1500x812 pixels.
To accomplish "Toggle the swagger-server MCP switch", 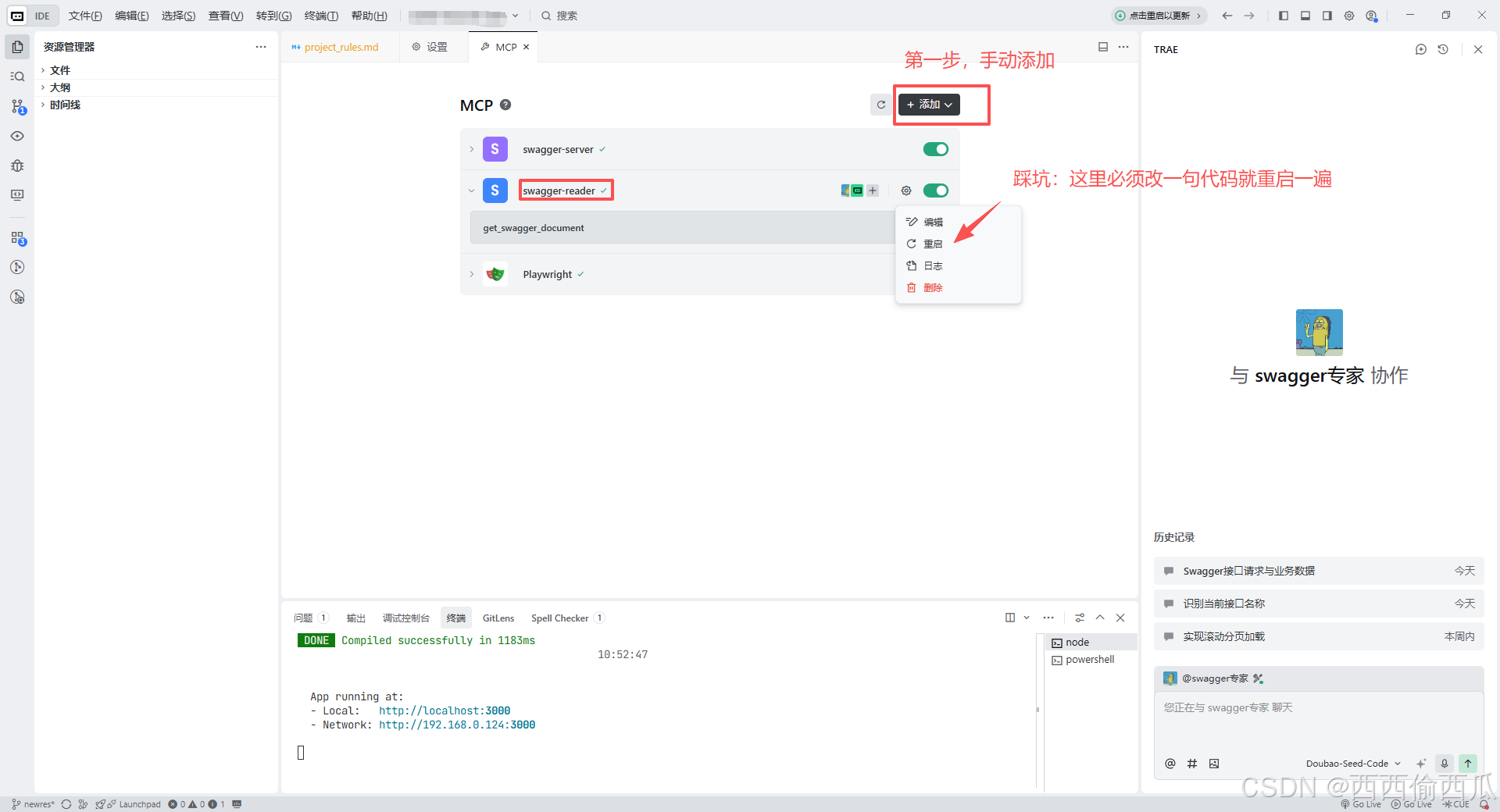I will click(x=936, y=149).
